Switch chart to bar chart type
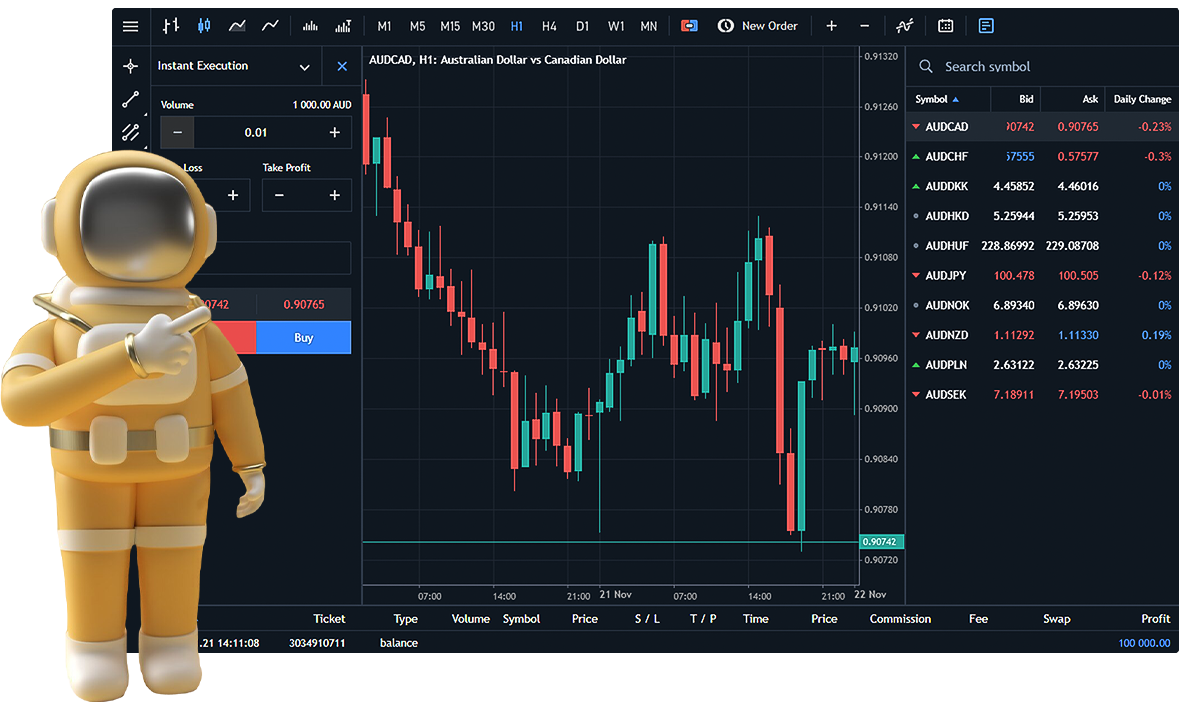The width and height of the screenshot is (1187, 702). 171,26
